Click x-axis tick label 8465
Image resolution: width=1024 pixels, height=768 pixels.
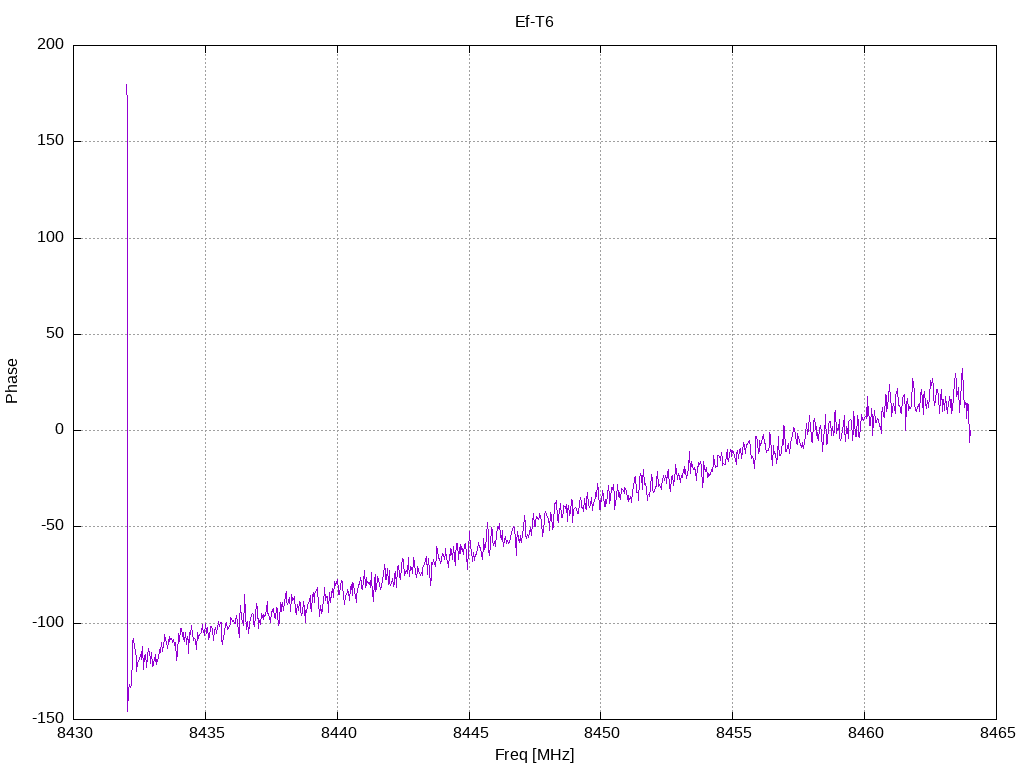(x=997, y=733)
